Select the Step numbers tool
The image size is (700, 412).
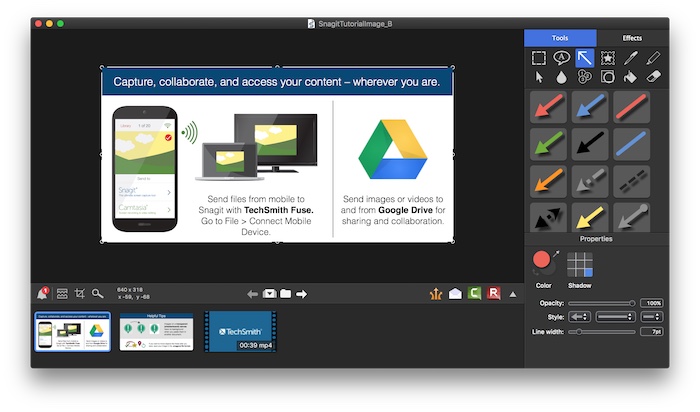pos(584,77)
